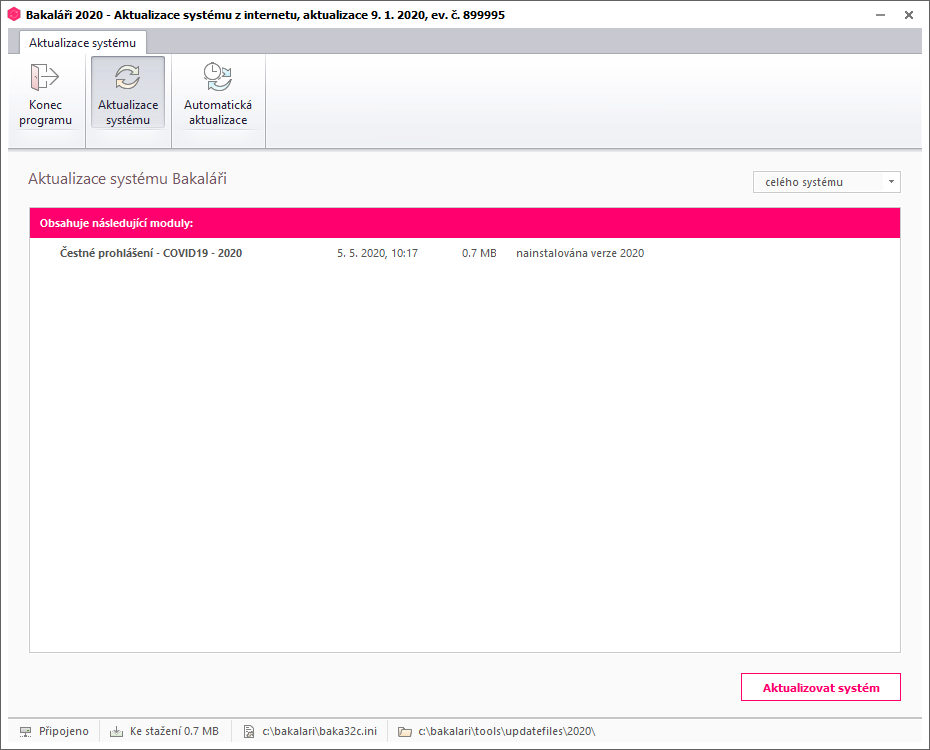930x750 pixels.
Task: Click the date 5. 5. 2020, 10:17
Action: (x=377, y=253)
